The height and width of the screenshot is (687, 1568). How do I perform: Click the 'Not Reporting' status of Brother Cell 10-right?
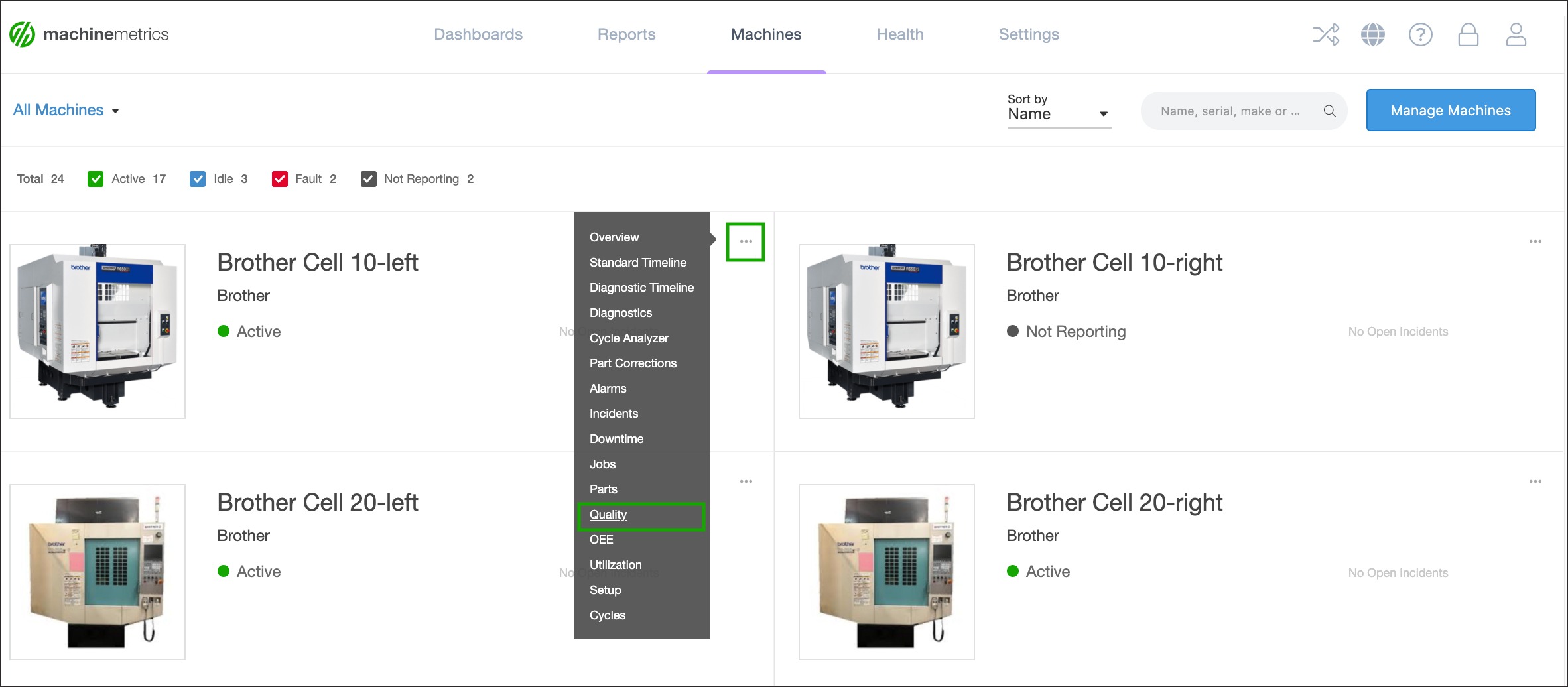coord(1067,332)
